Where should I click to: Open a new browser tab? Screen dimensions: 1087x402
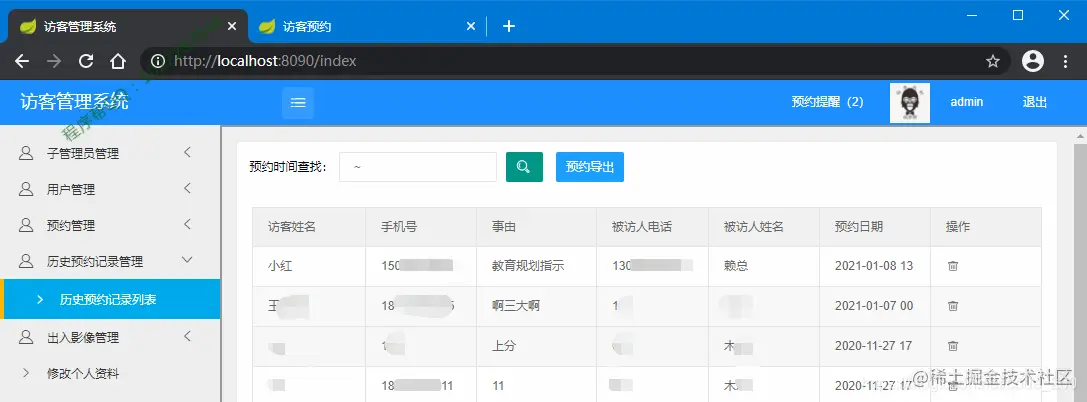pyautogui.click(x=509, y=26)
